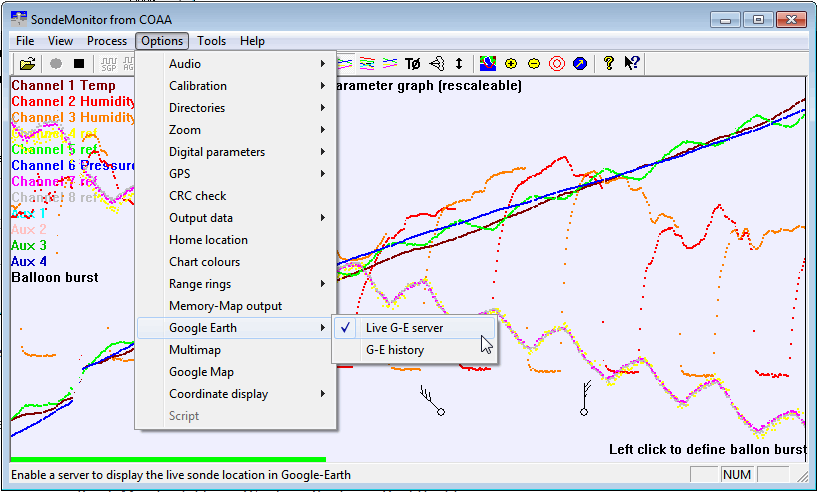The image size is (818, 492).
Task: Expand the Directories submenu
Action: (x=235, y=107)
